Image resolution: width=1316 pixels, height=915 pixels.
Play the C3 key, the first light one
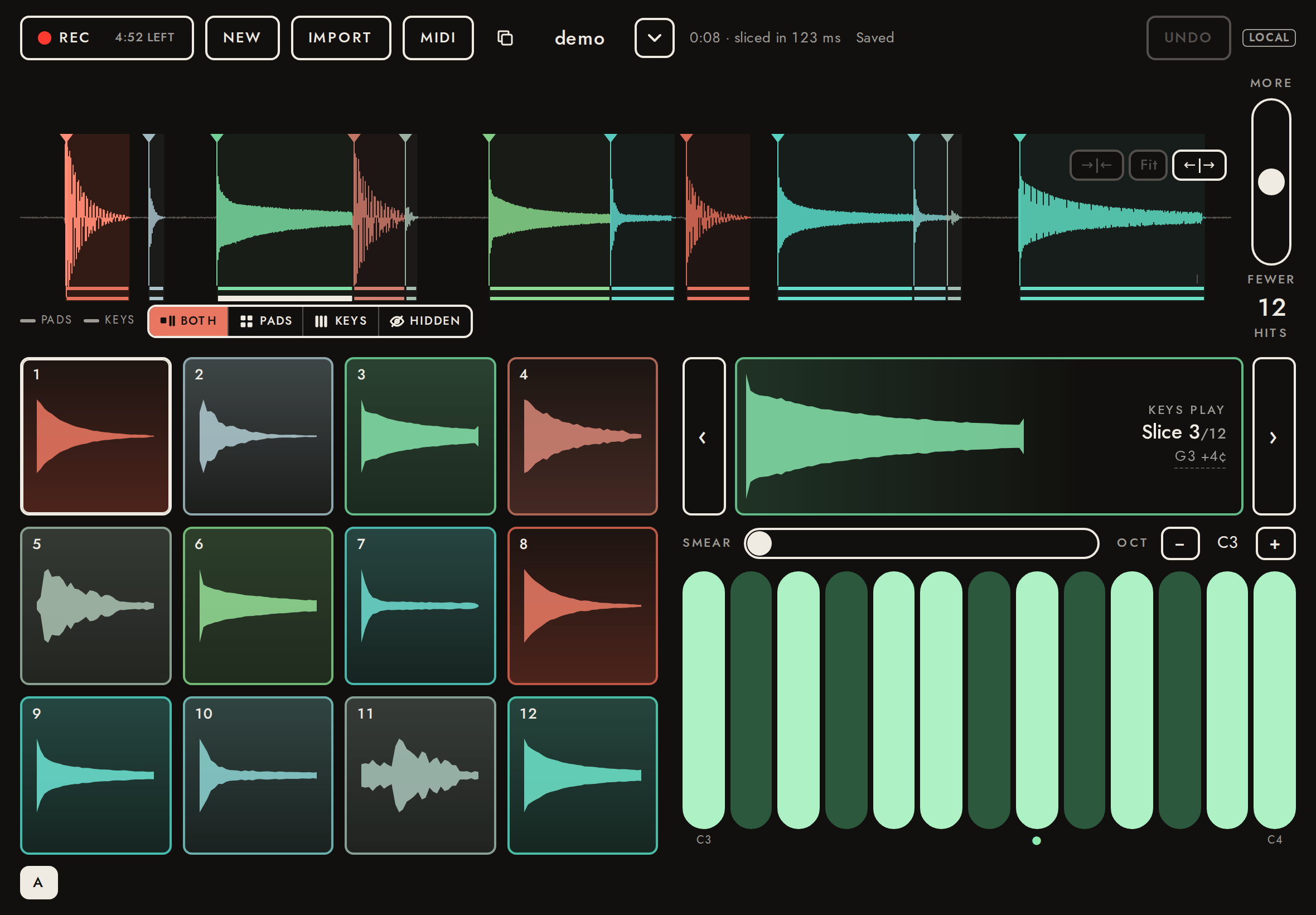[x=704, y=700]
